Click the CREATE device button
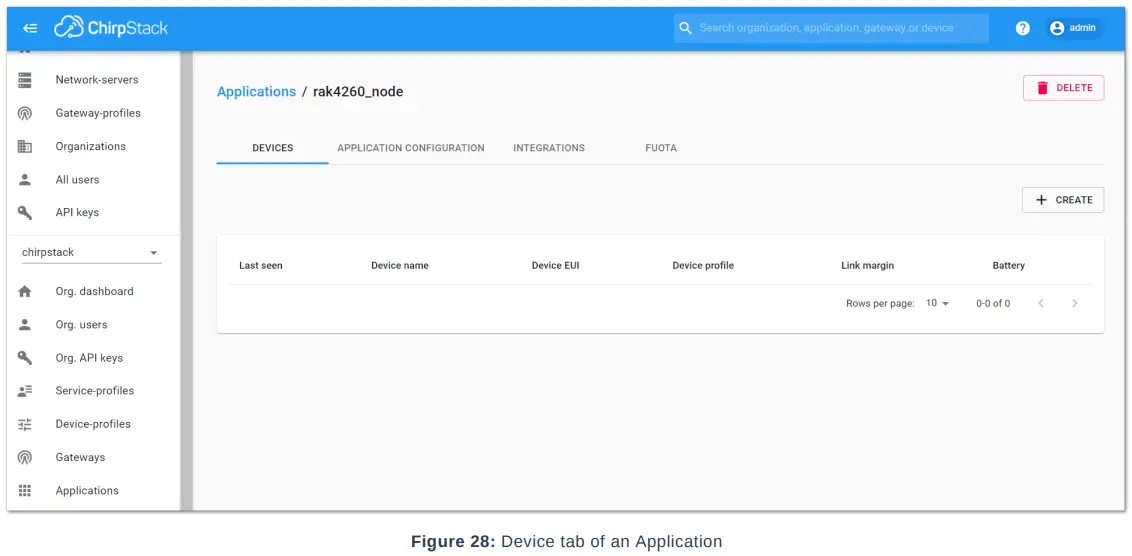Viewport: 1132px width, 556px height. point(1063,200)
